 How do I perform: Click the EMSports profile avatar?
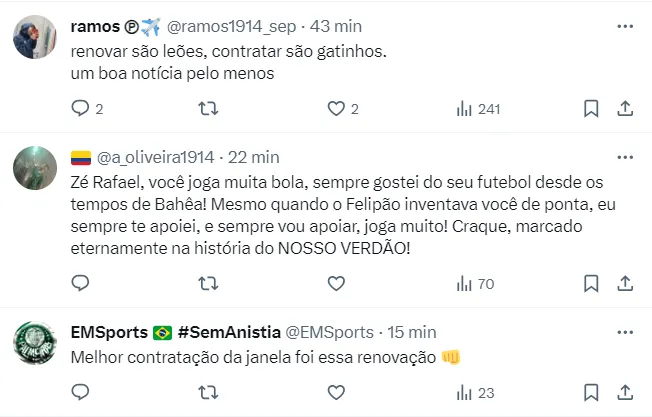click(x=34, y=343)
